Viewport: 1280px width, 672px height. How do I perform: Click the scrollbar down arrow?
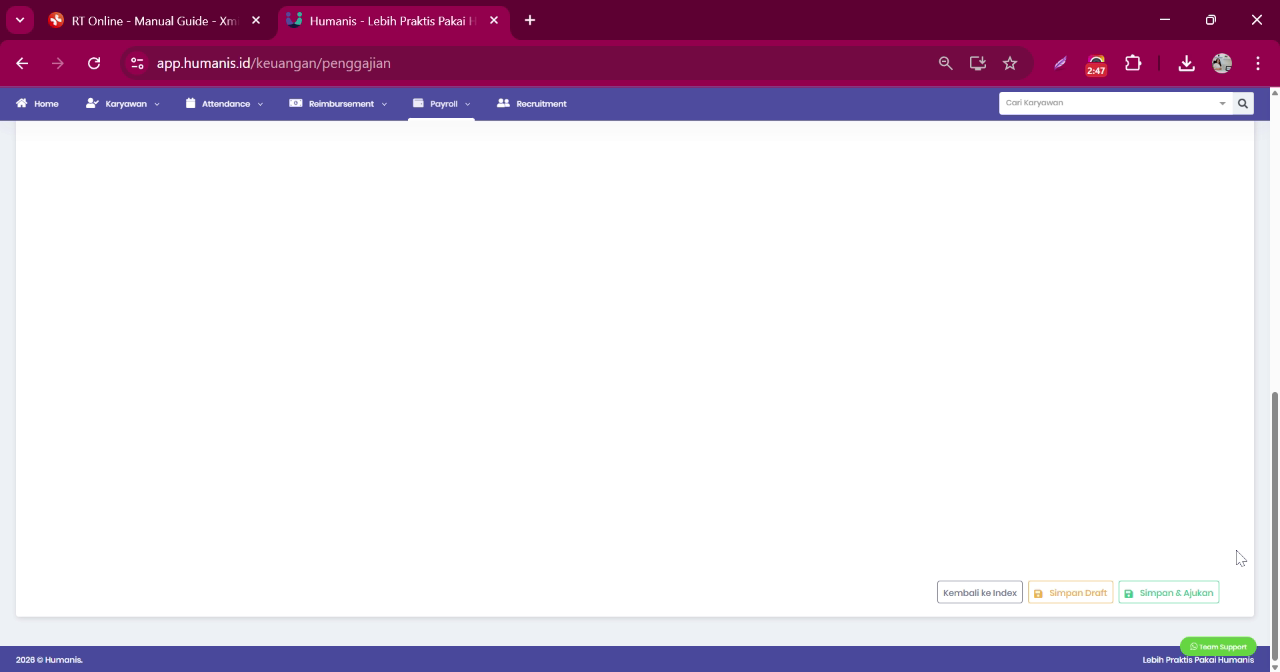click(x=1274, y=666)
